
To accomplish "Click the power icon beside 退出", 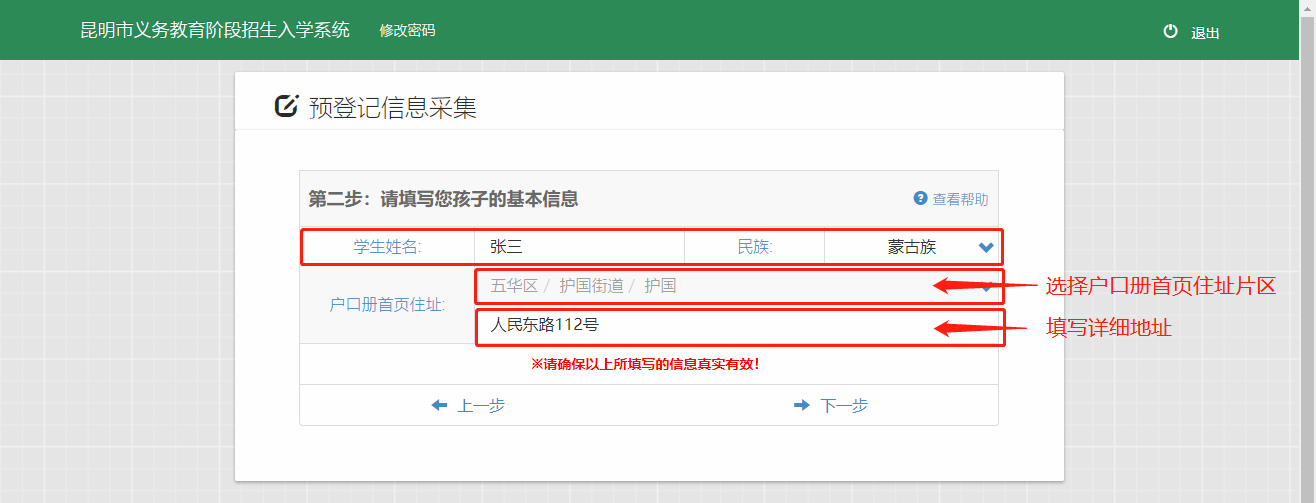I will [1171, 32].
